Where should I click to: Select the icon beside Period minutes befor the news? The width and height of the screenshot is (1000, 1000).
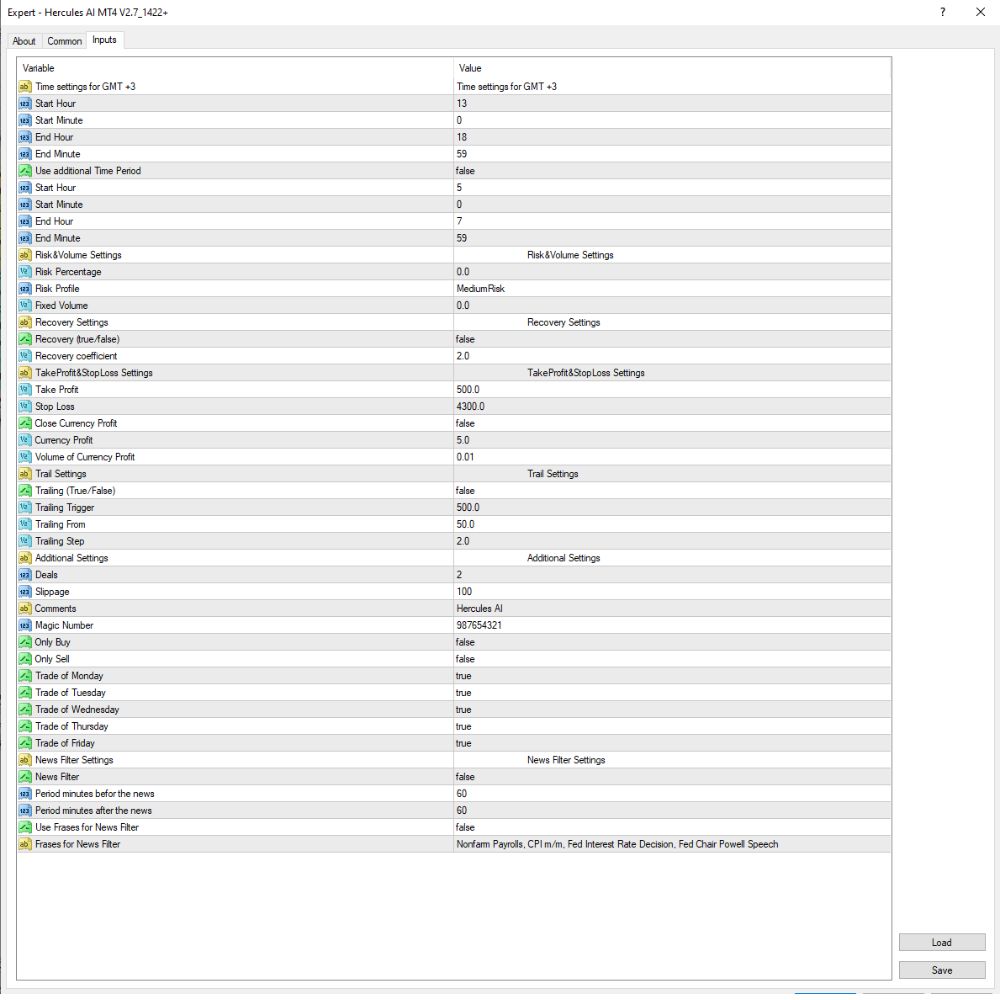coord(25,794)
